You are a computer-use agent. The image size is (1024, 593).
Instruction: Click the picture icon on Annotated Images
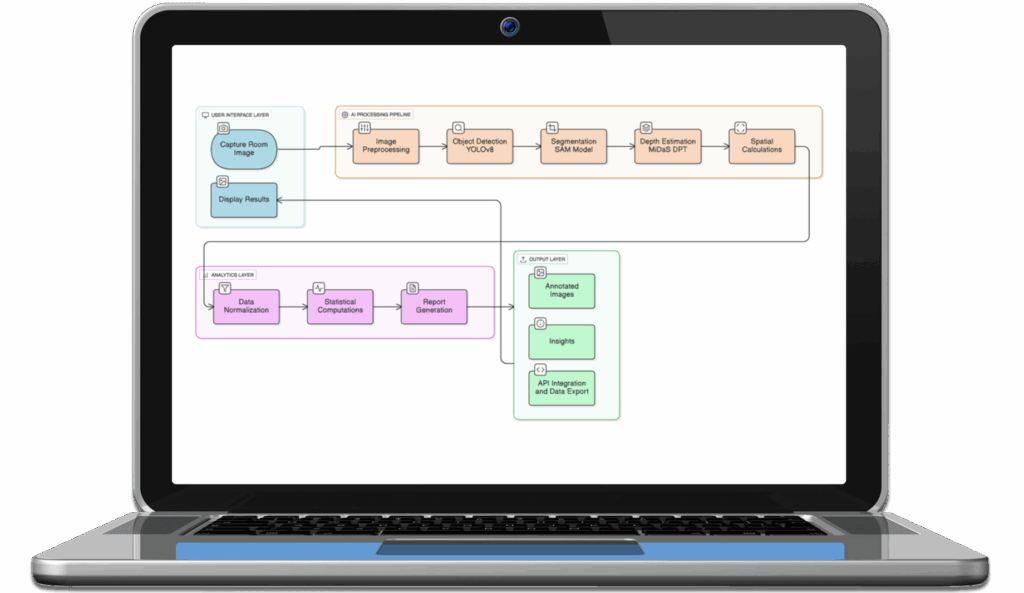click(x=540, y=274)
